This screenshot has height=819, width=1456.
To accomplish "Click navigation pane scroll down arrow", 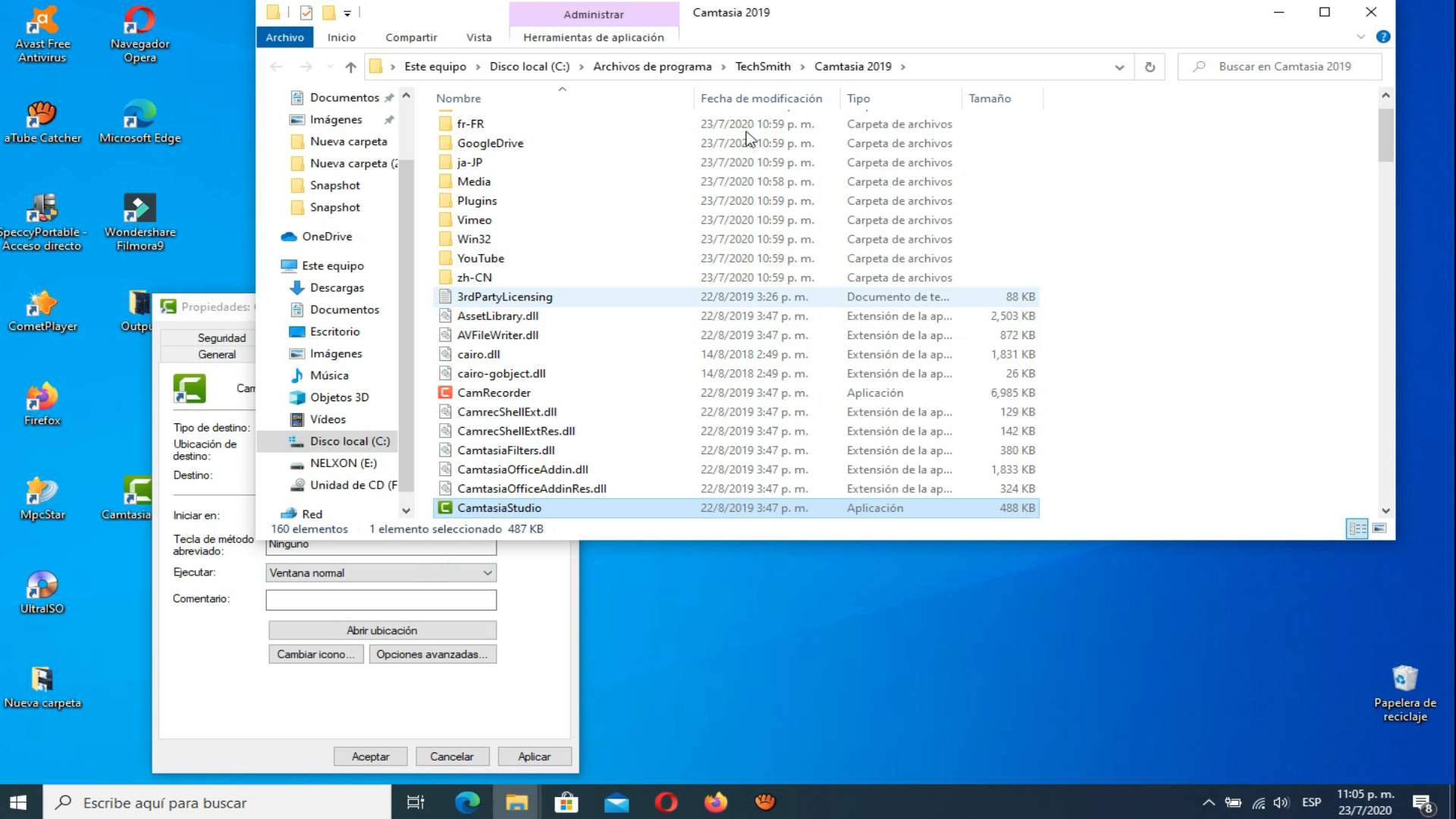I will coord(406,511).
